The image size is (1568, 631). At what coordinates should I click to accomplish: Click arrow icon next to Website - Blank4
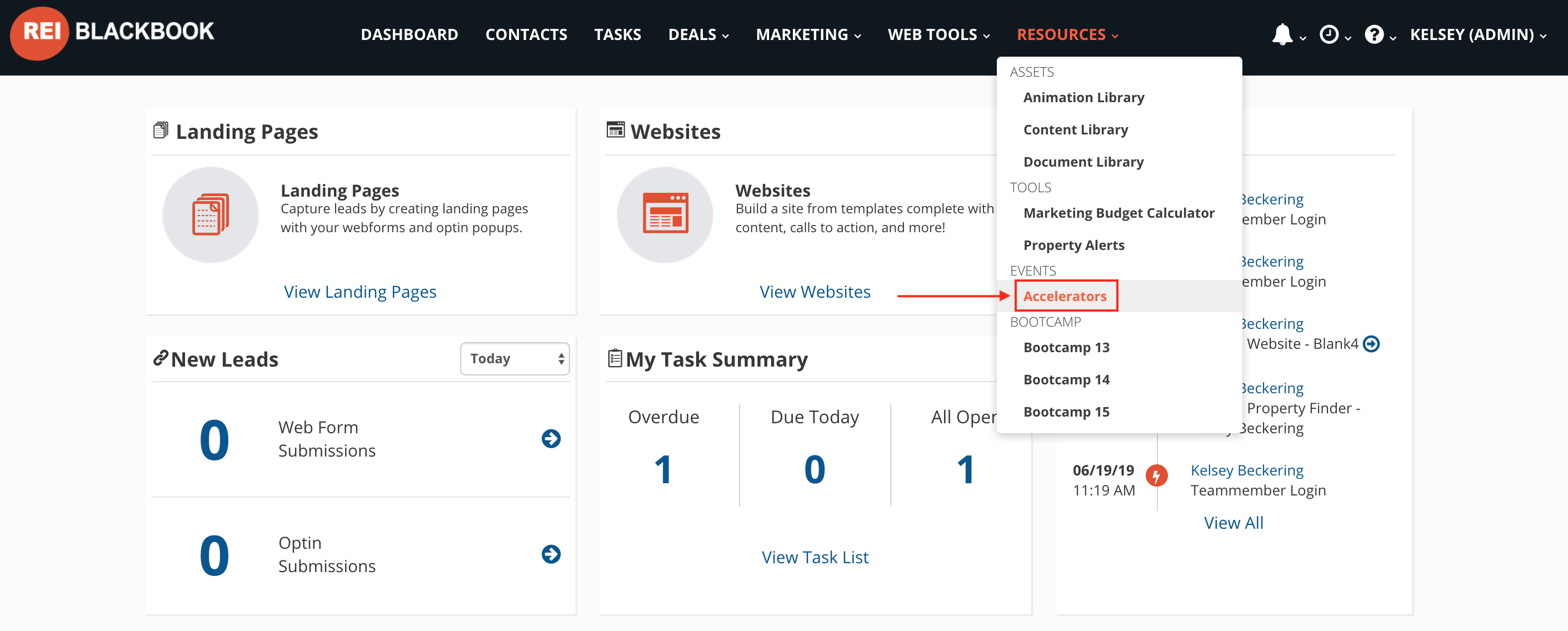pos(1371,344)
